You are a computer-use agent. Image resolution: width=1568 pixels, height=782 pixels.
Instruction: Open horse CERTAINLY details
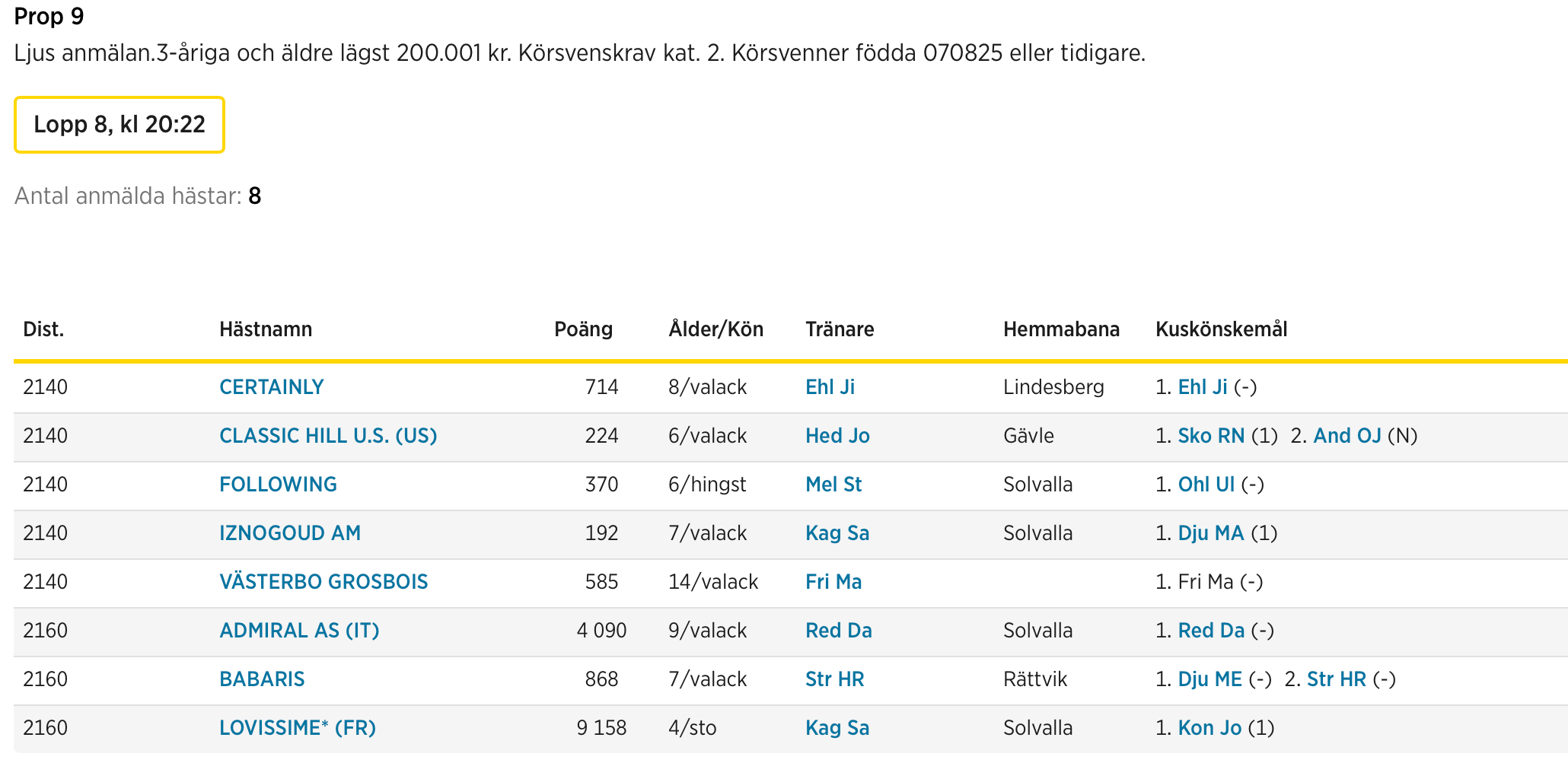click(271, 387)
